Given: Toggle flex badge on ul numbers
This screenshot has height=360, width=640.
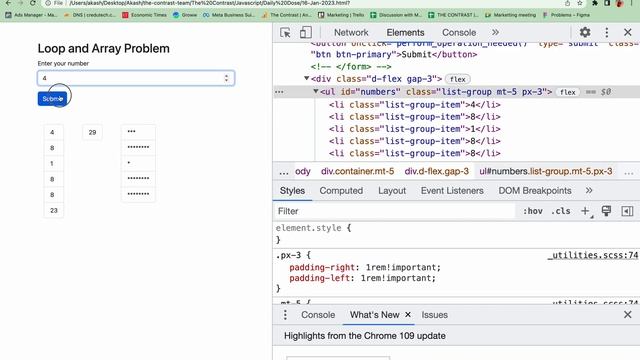Looking at the screenshot, I should 567,92.
